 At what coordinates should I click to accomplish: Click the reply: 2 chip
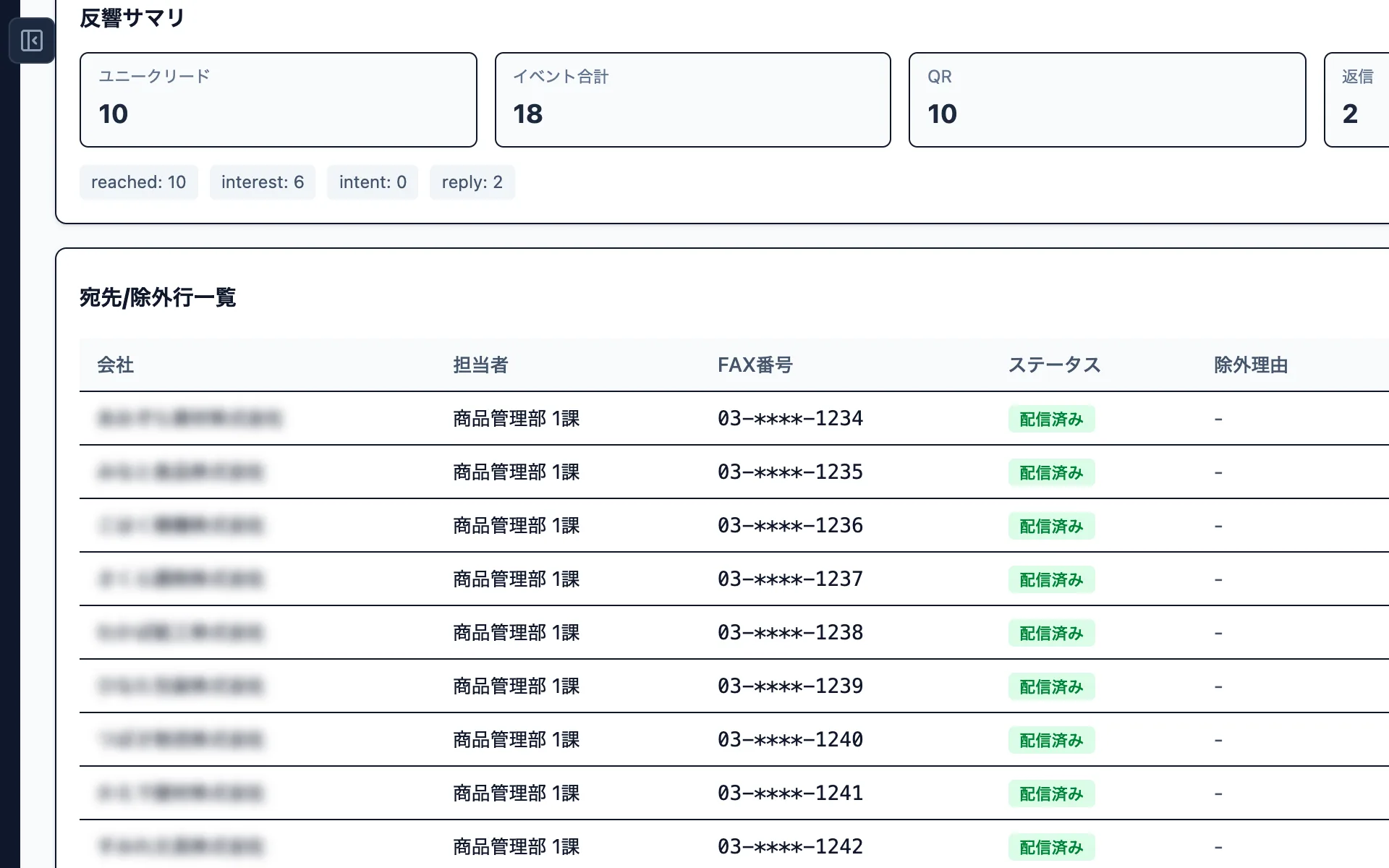(472, 182)
